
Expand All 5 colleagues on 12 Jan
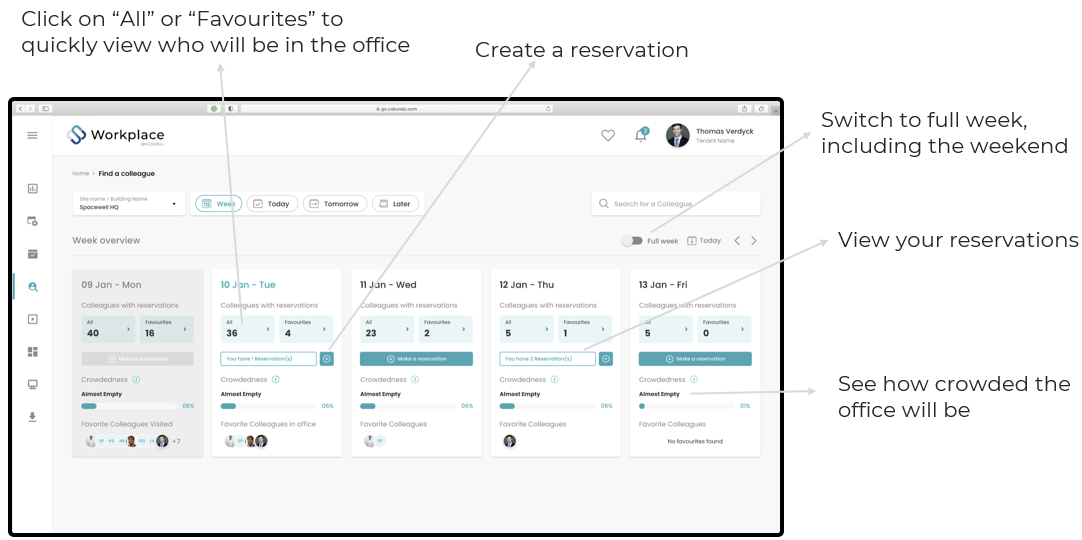click(x=527, y=330)
